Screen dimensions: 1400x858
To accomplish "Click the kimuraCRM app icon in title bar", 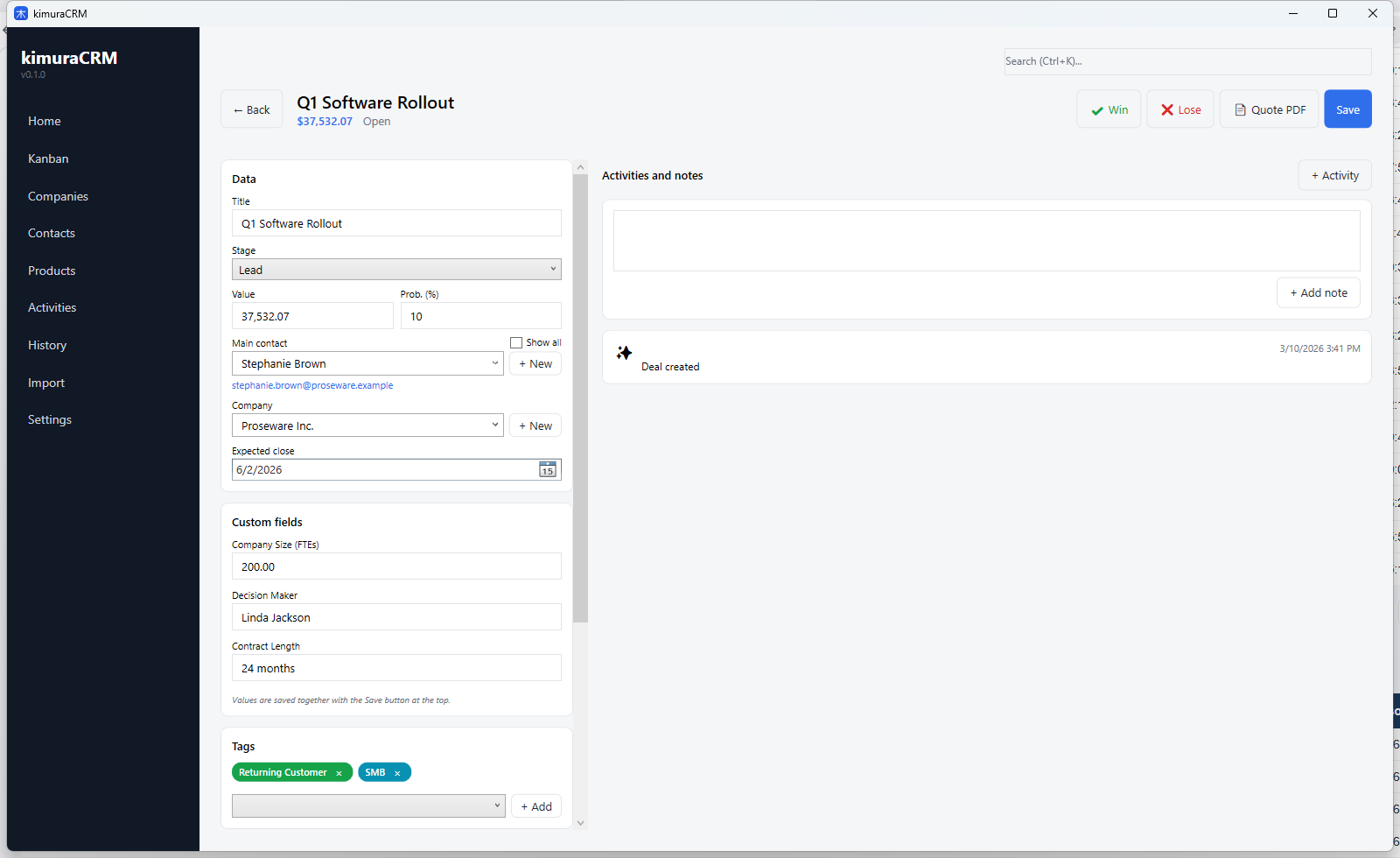I will click(21, 13).
